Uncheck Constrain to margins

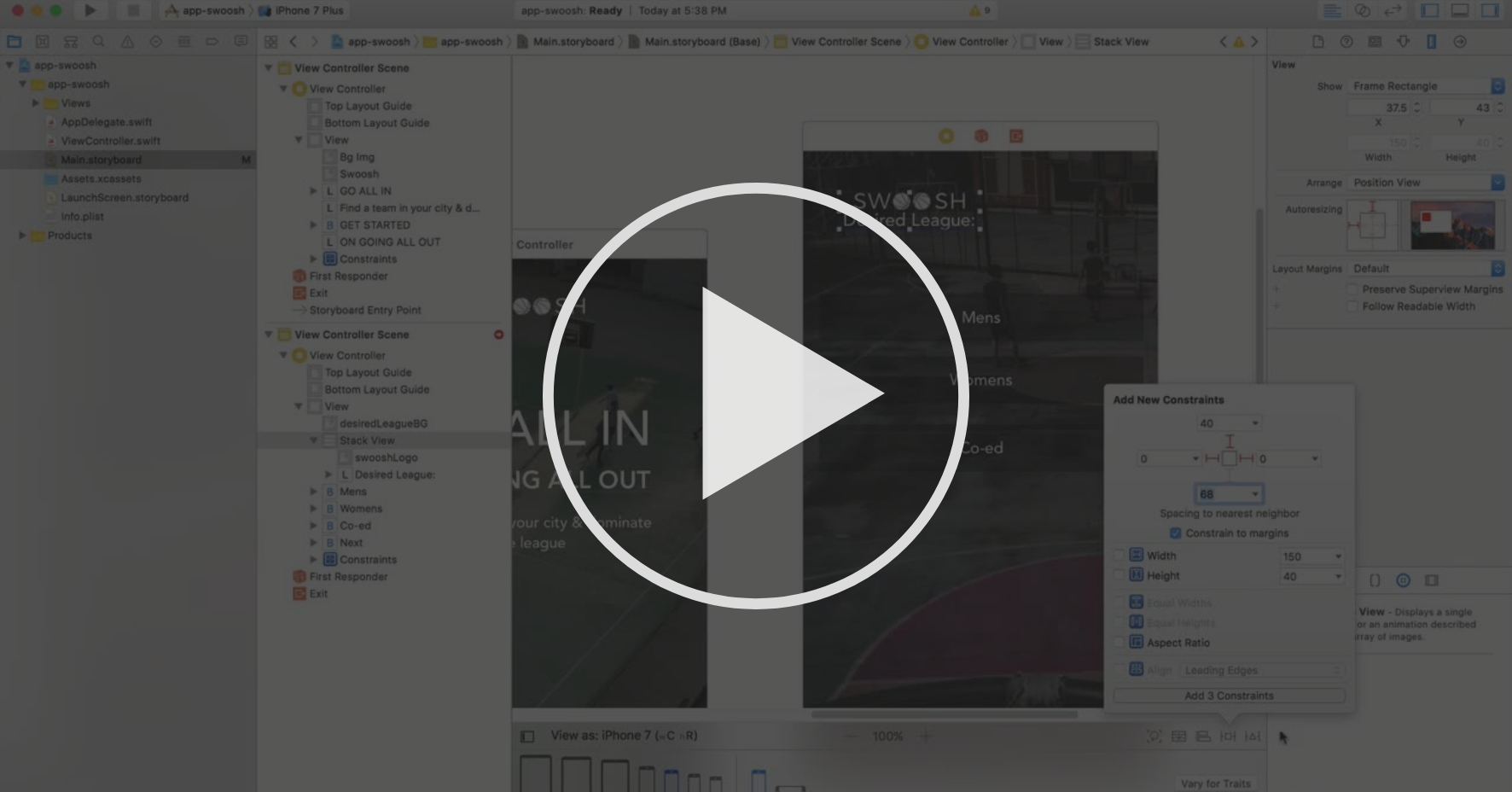(x=1177, y=533)
